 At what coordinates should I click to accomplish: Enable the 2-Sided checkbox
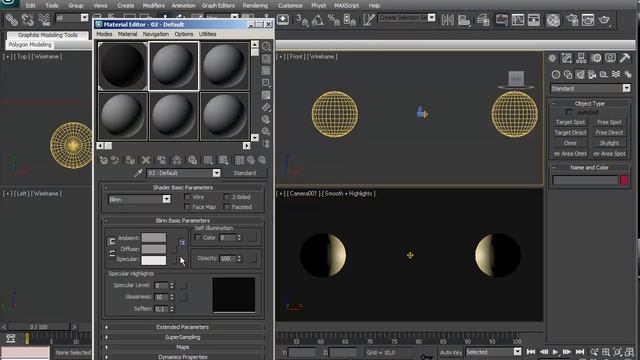point(227,197)
